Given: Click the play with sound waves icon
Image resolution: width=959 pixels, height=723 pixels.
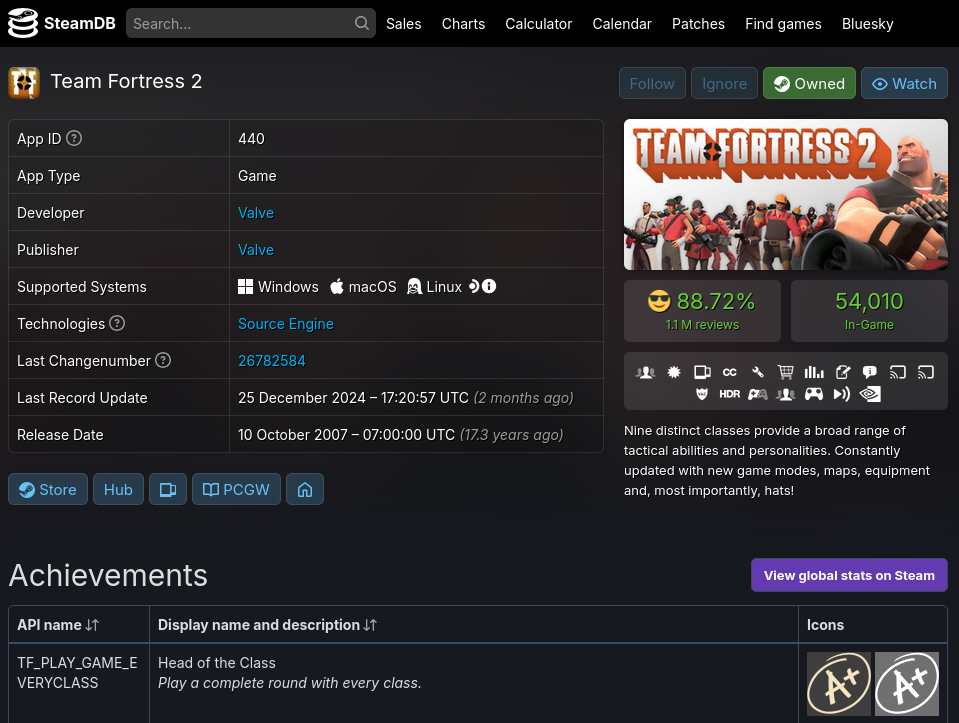Looking at the screenshot, I should (x=842, y=394).
